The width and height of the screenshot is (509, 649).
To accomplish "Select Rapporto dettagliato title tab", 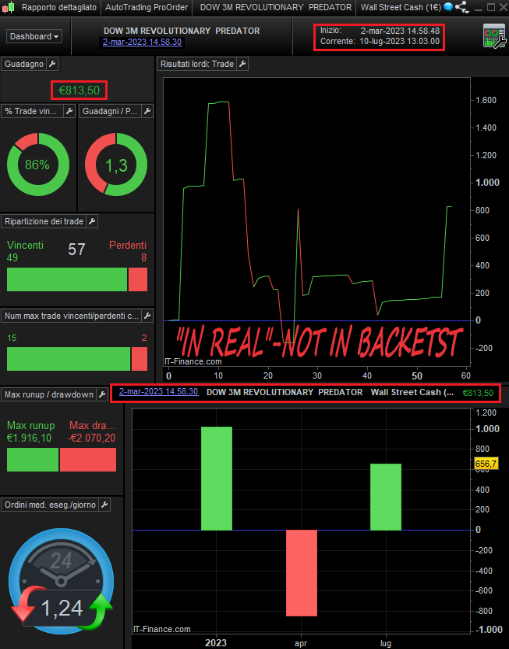I will click(x=59, y=7).
